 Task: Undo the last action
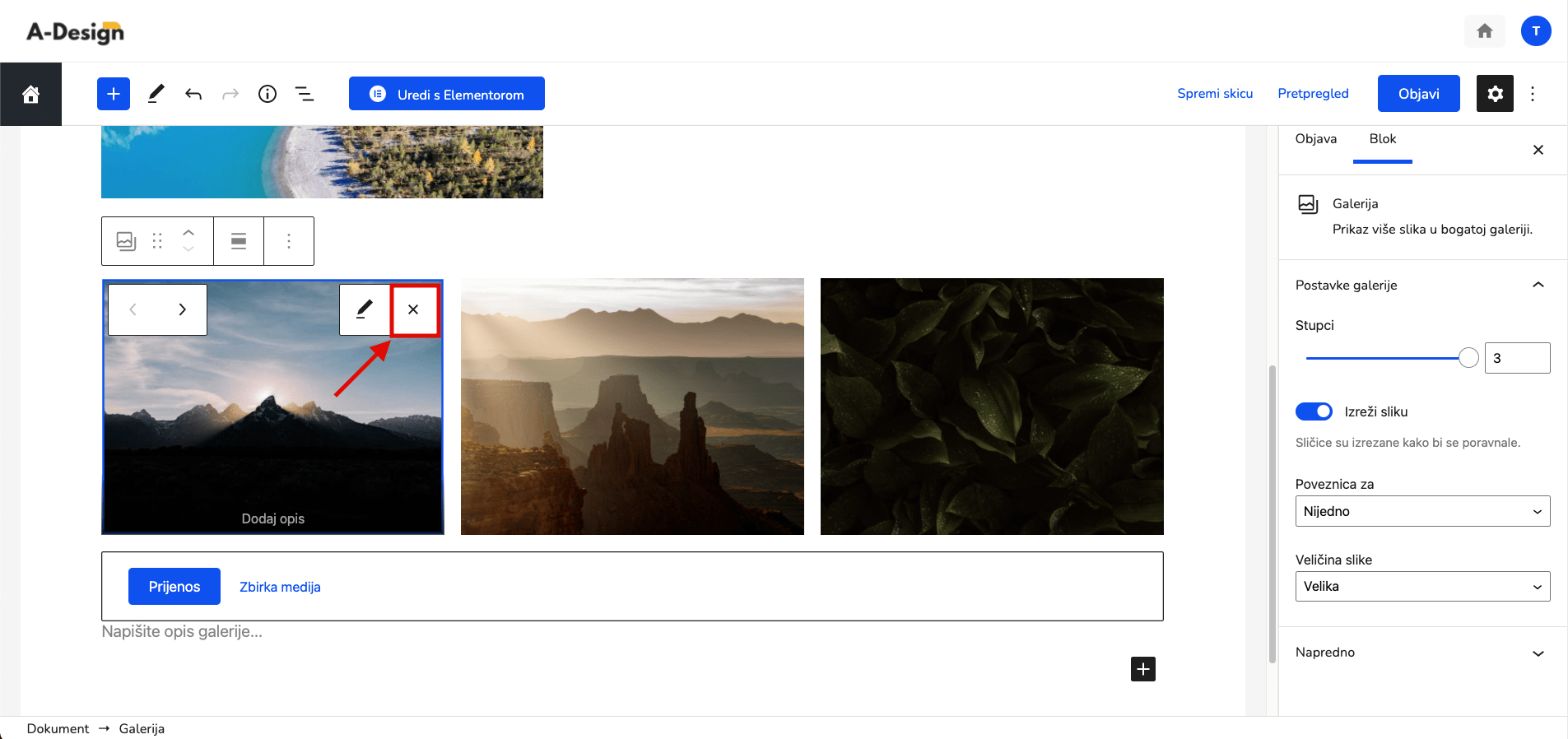[193, 94]
